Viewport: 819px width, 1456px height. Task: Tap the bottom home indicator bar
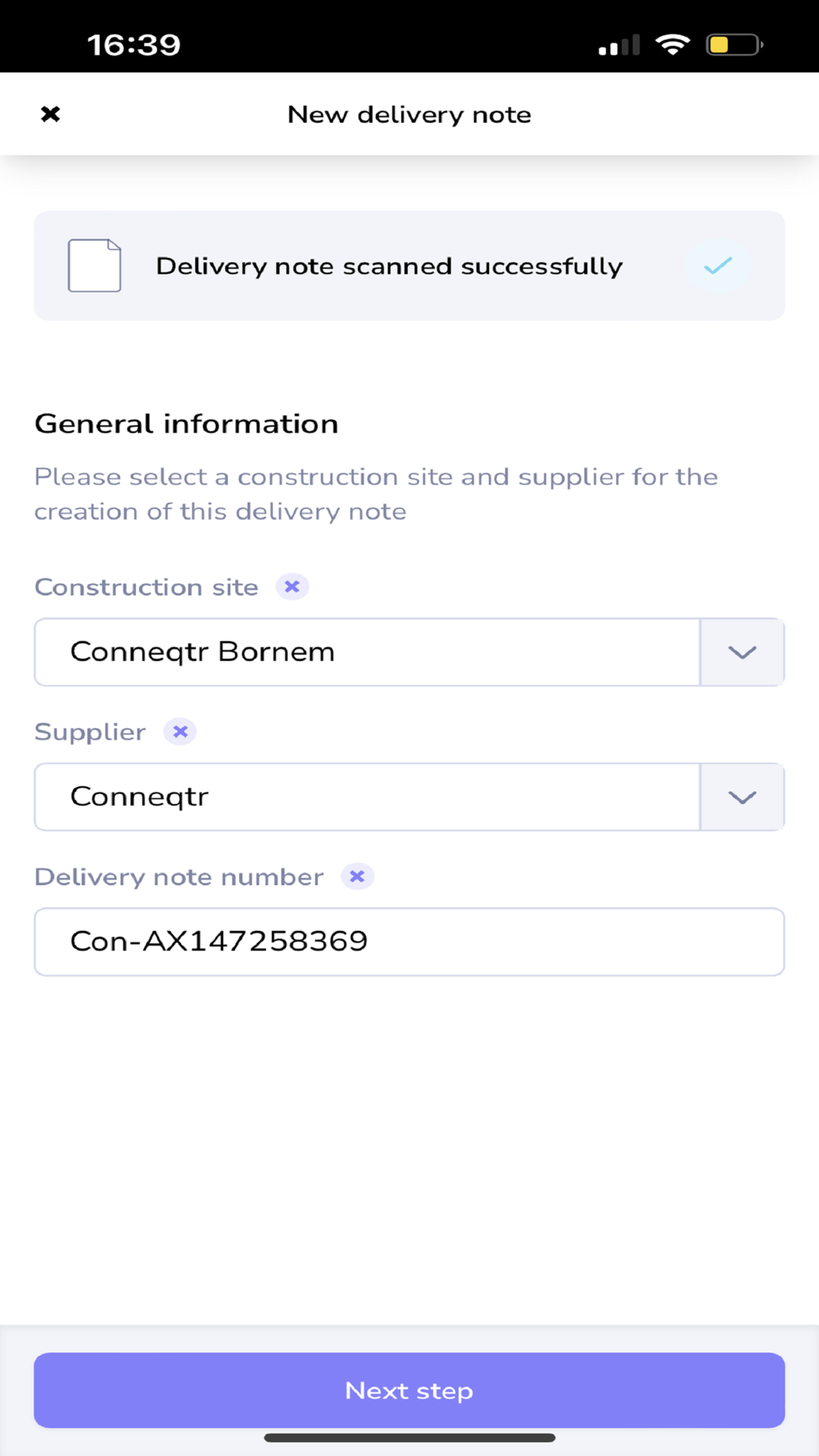(409, 1438)
